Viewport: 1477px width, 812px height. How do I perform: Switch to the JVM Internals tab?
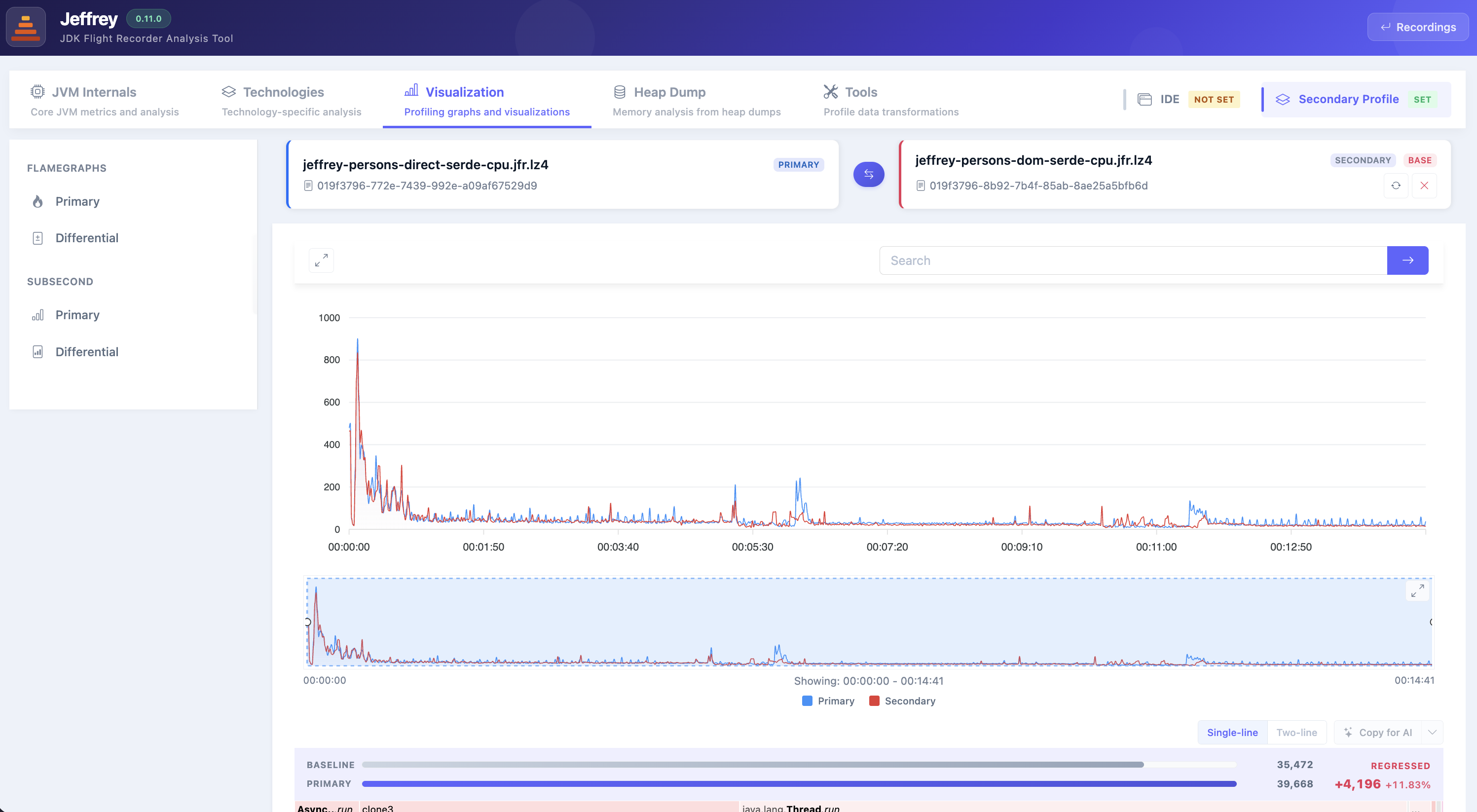pyautogui.click(x=105, y=100)
